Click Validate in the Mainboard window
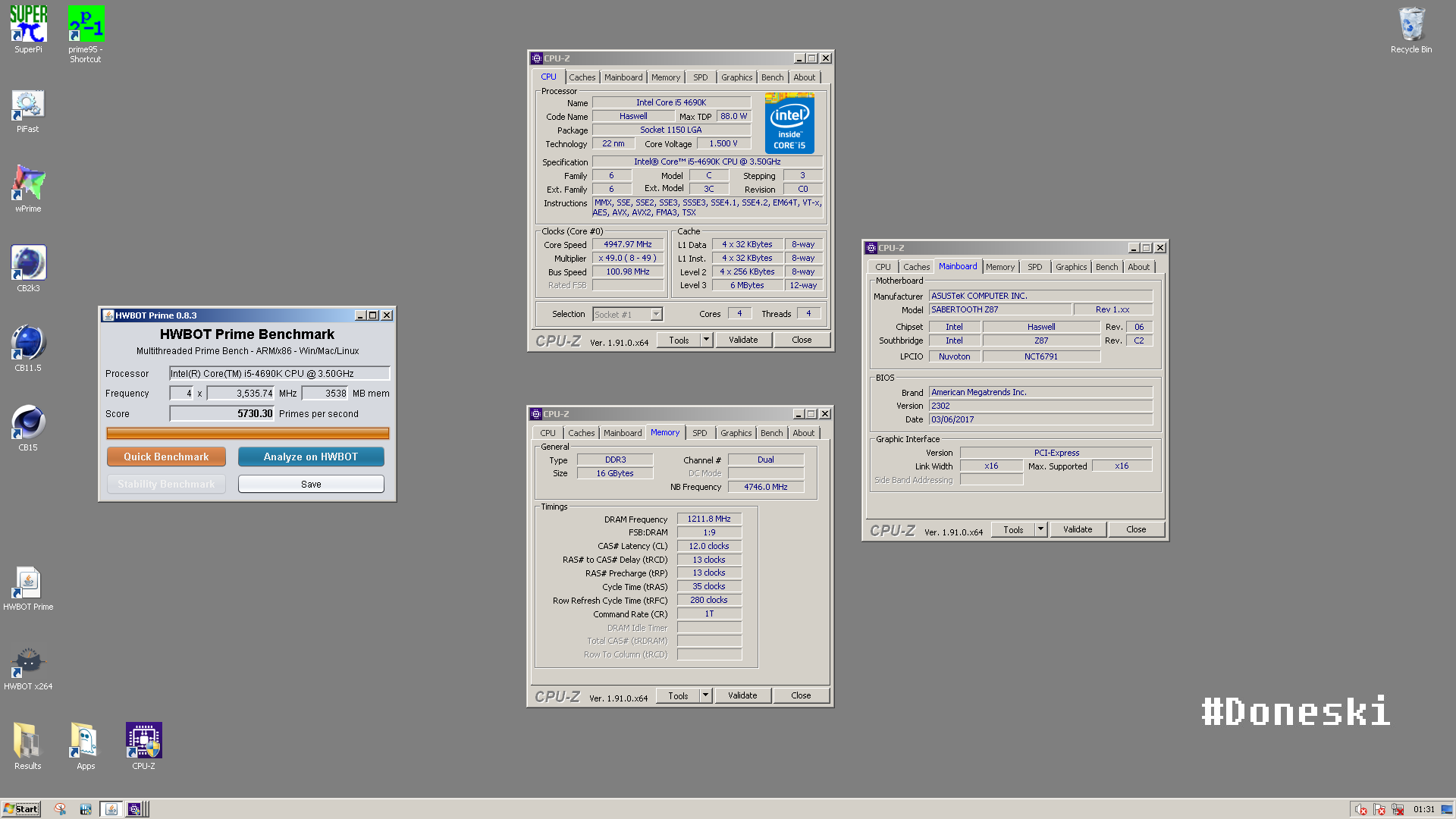 [1078, 529]
